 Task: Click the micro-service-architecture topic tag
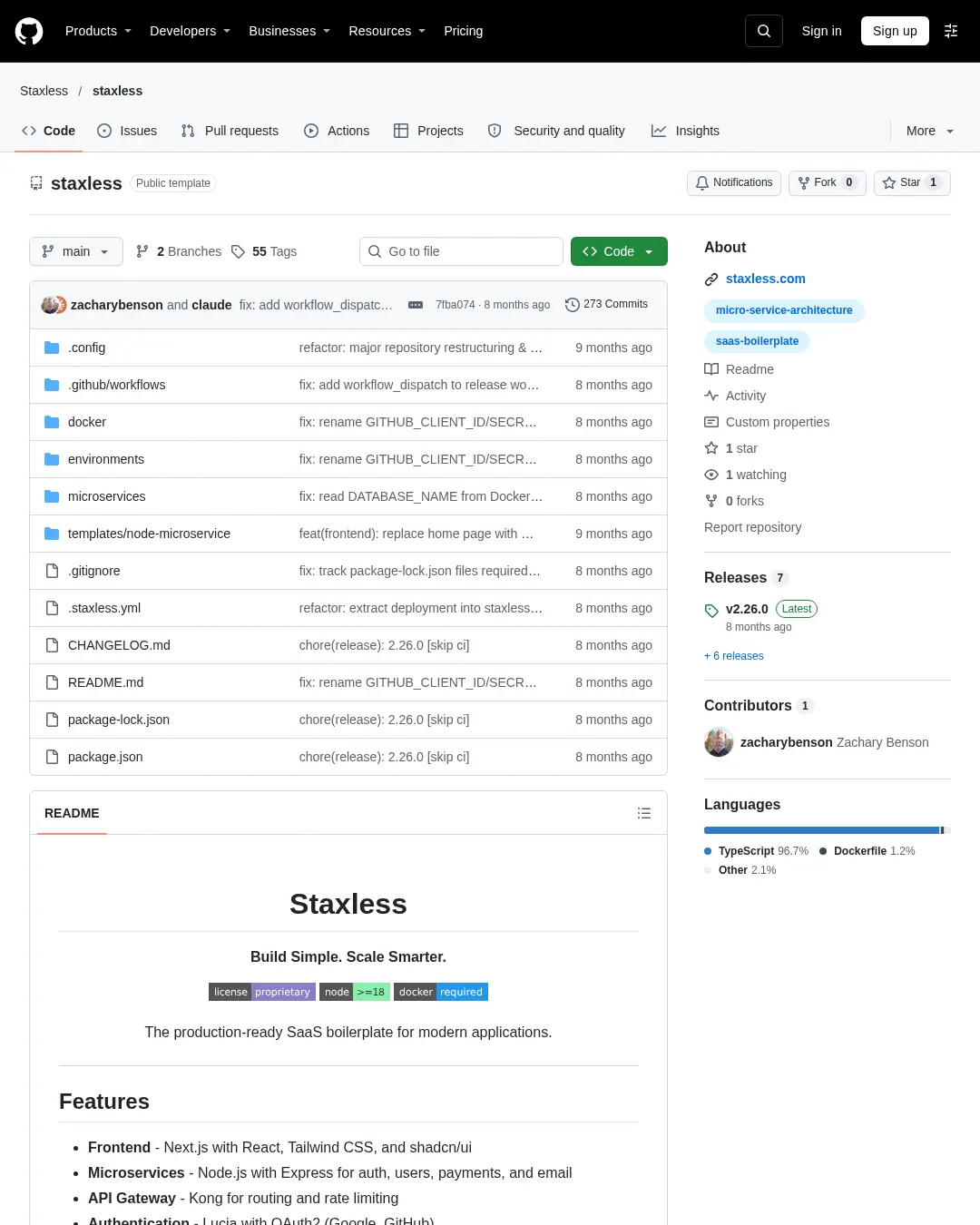point(784,310)
